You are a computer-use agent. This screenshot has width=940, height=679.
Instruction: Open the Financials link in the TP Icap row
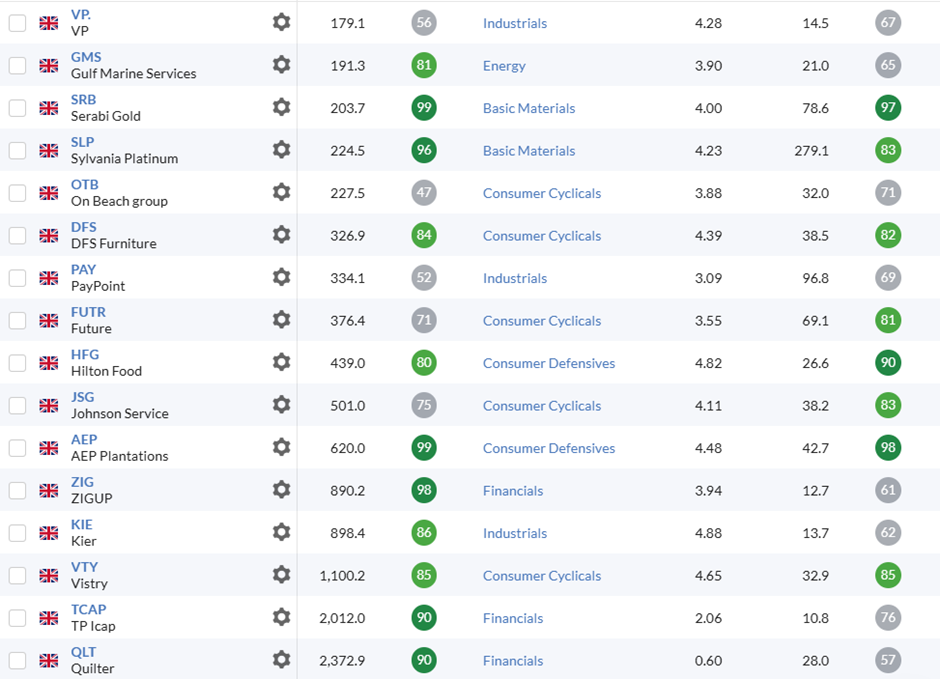click(513, 619)
